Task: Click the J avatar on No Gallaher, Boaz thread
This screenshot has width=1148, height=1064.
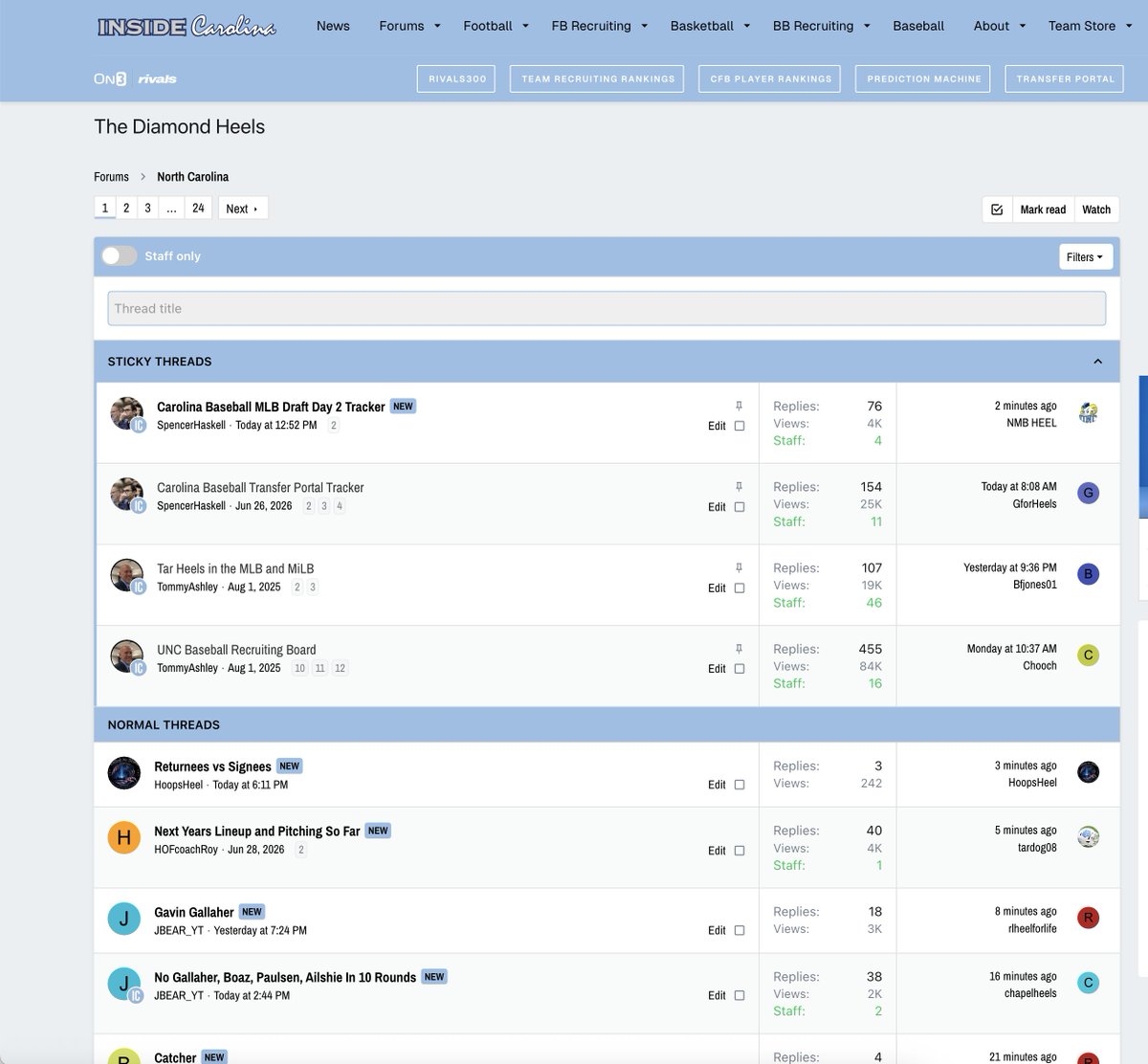Action: (124, 984)
